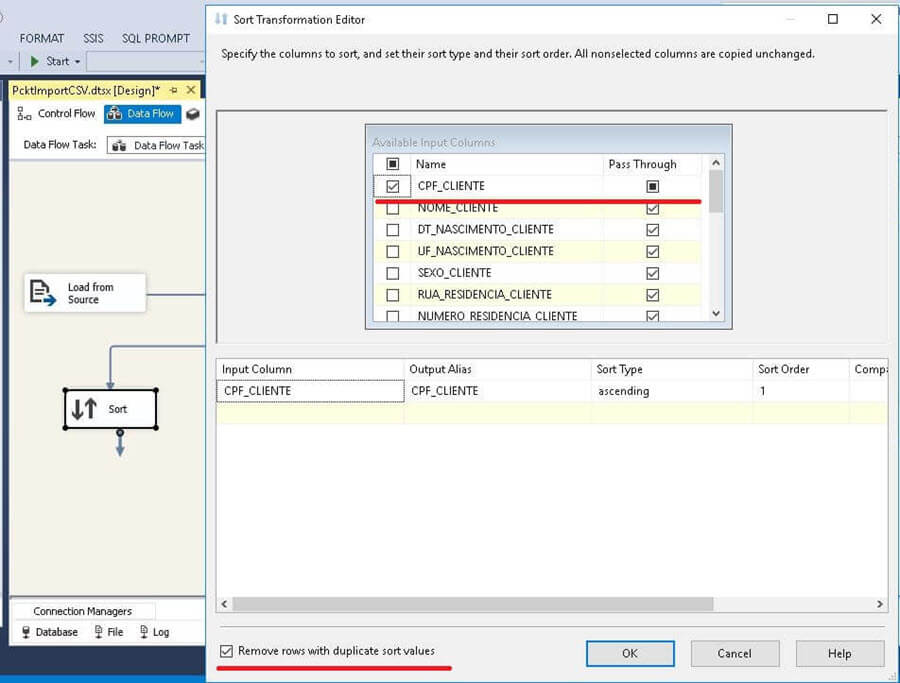Screen dimensions: 900x683
Task: Edit the CPF_CLIENTE Output Alias cell
Action: [x=498, y=391]
